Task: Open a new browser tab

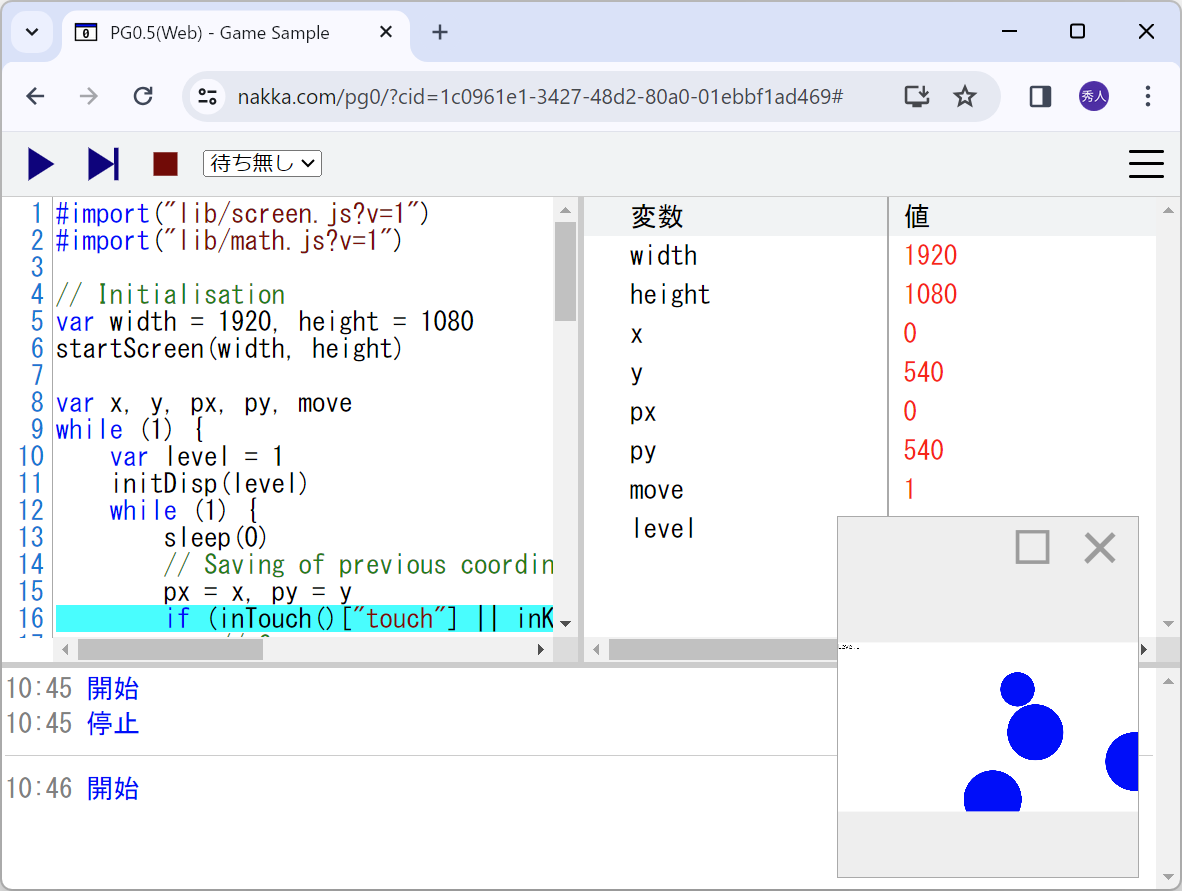Action: [x=439, y=32]
